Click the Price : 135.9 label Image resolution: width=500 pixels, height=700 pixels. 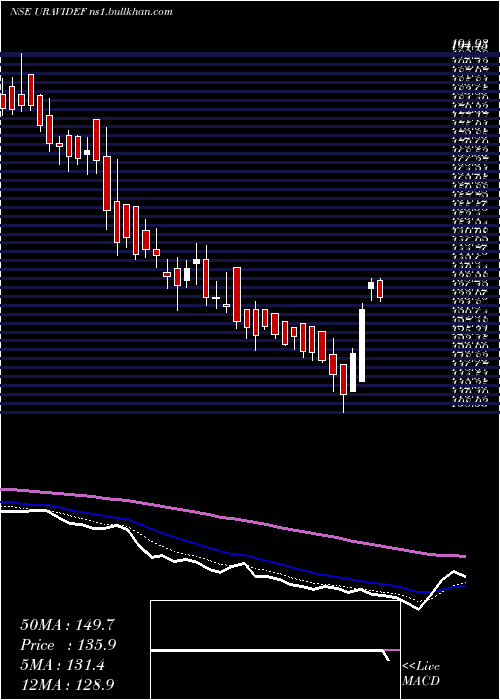[x=68, y=645]
